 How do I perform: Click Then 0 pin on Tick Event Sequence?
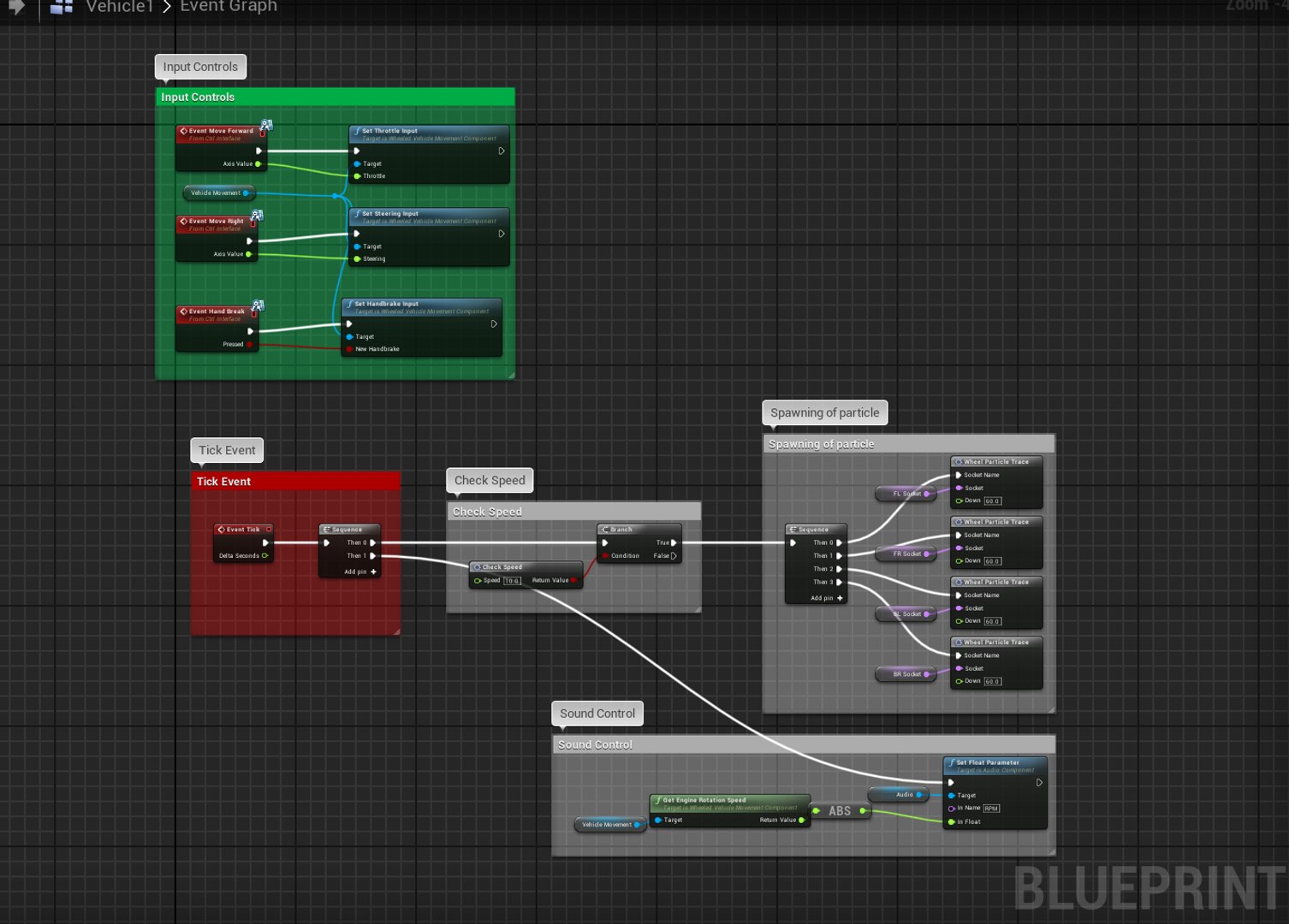tap(372, 542)
